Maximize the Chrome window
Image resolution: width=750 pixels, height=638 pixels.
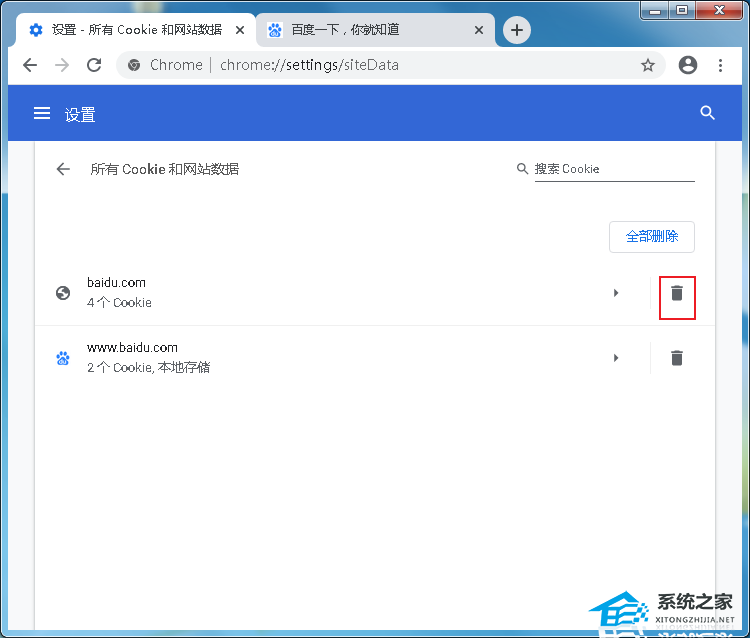(682, 11)
